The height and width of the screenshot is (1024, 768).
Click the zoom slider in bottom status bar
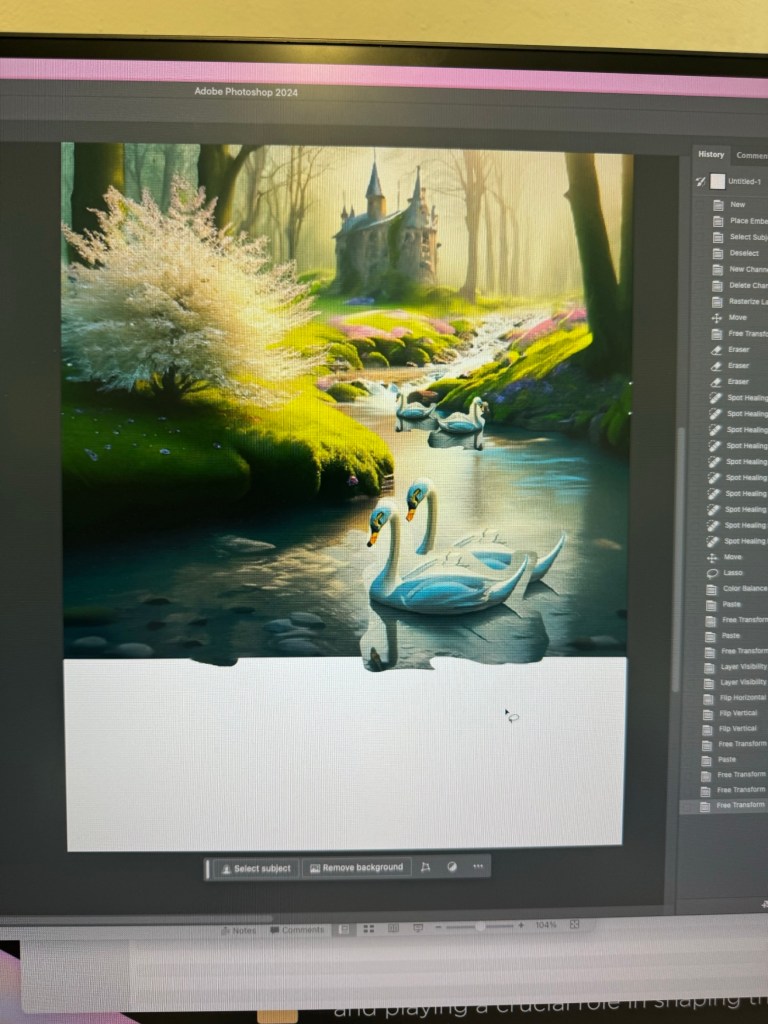[480, 927]
